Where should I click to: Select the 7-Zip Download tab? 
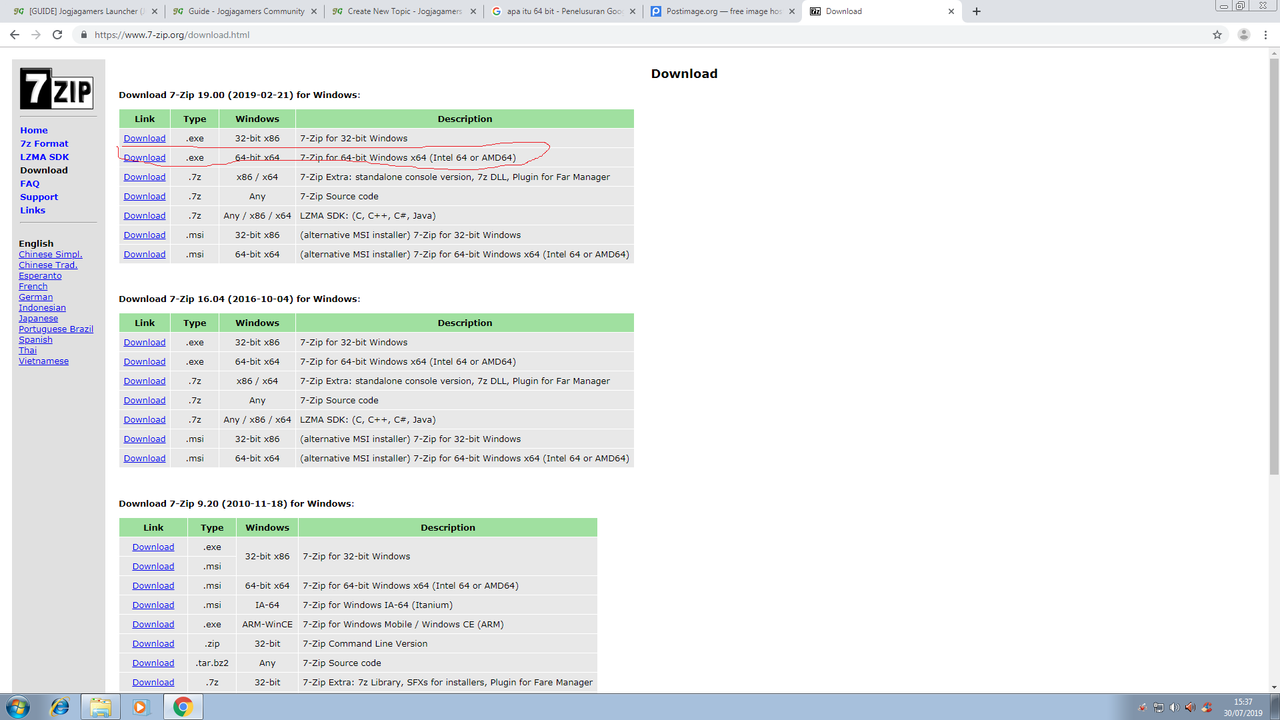point(880,11)
